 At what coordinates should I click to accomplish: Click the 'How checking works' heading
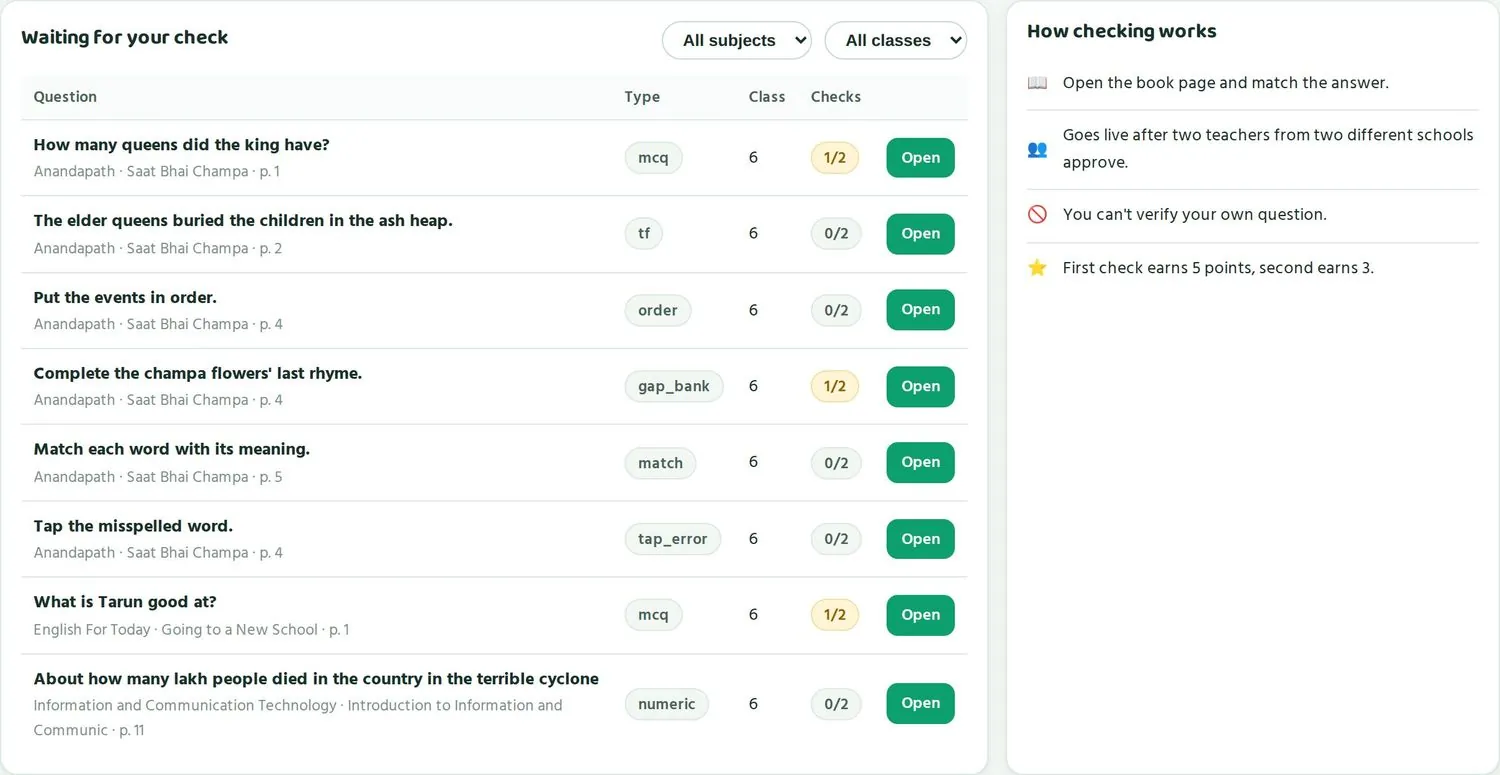1122,31
